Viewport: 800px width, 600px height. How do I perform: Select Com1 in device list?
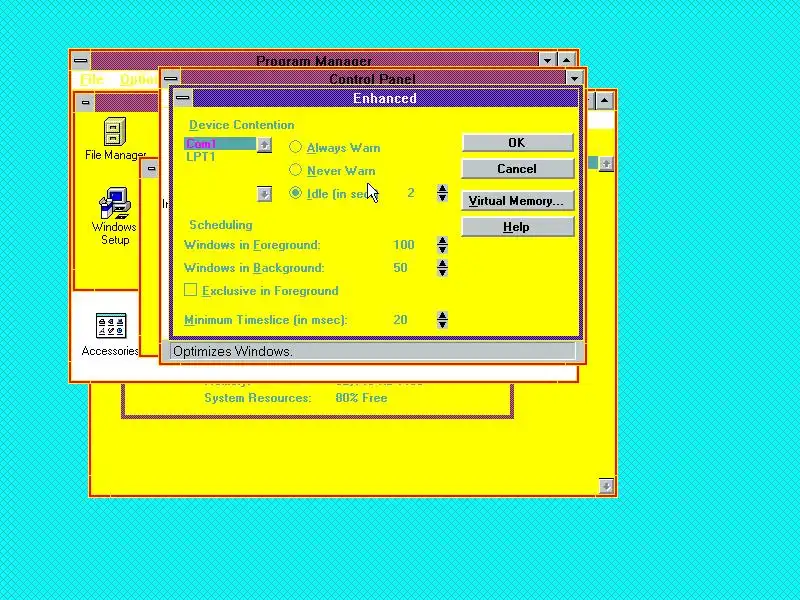(x=220, y=144)
